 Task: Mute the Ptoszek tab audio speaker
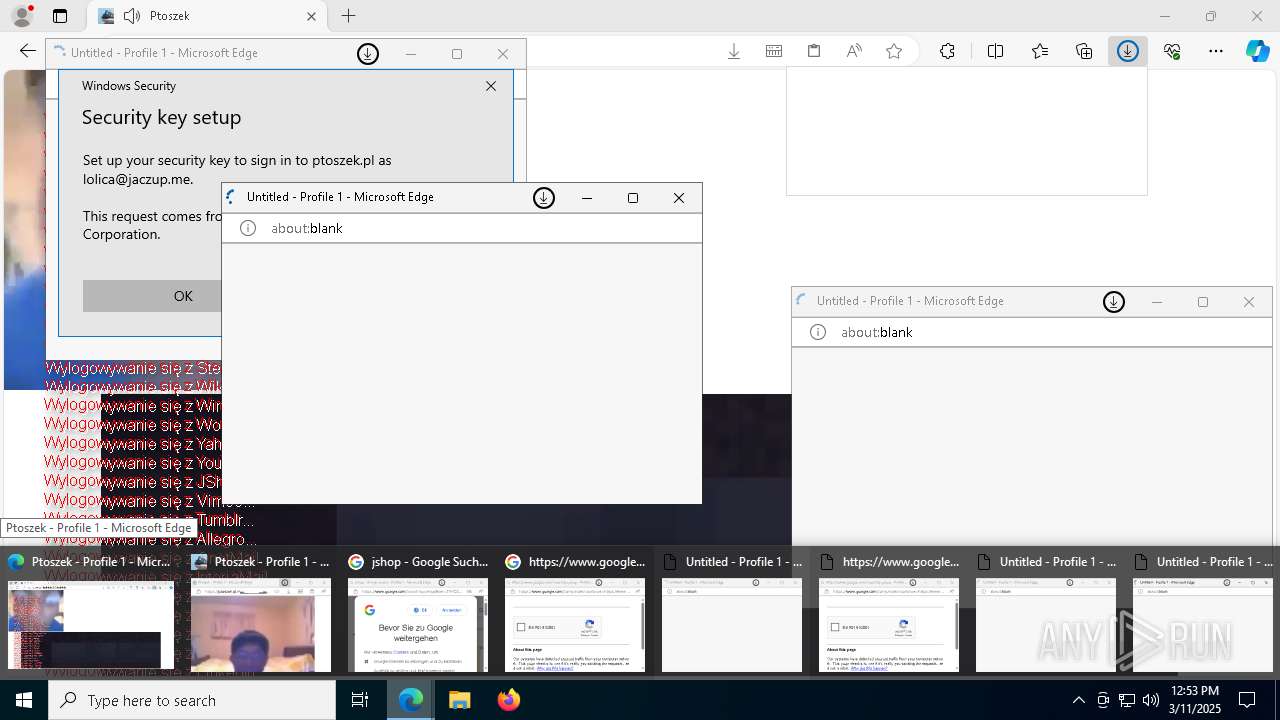click(x=131, y=16)
